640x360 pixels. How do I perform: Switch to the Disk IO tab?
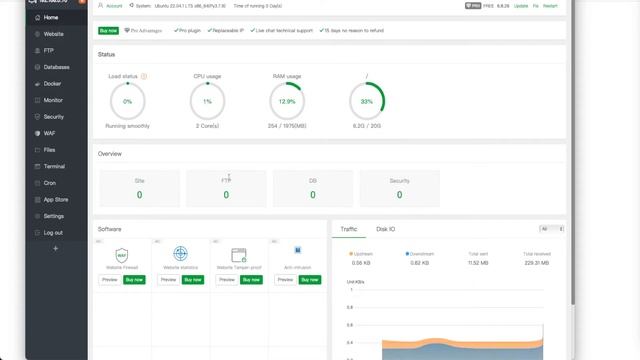pos(386,229)
